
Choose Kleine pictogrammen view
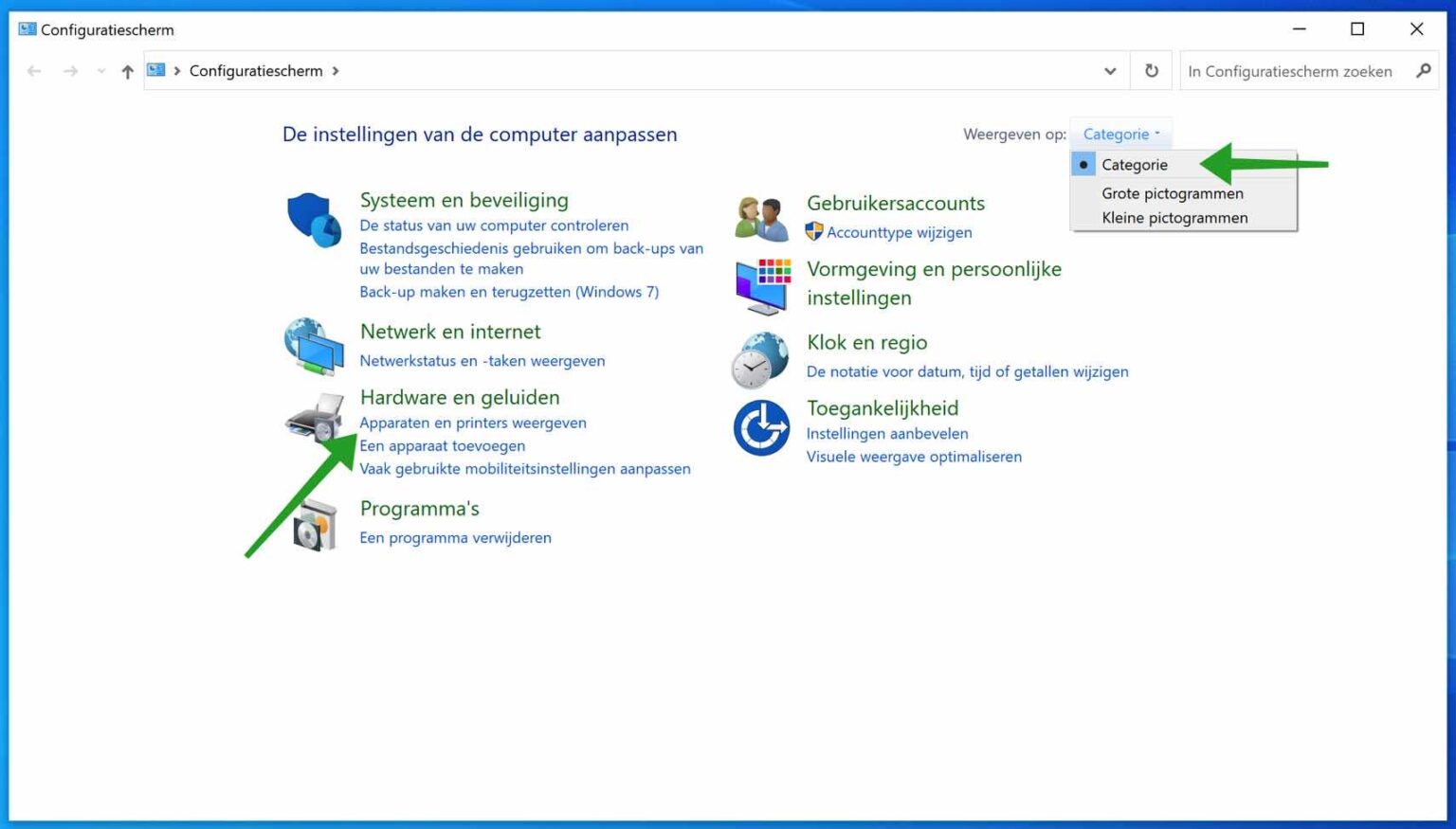pos(1174,218)
